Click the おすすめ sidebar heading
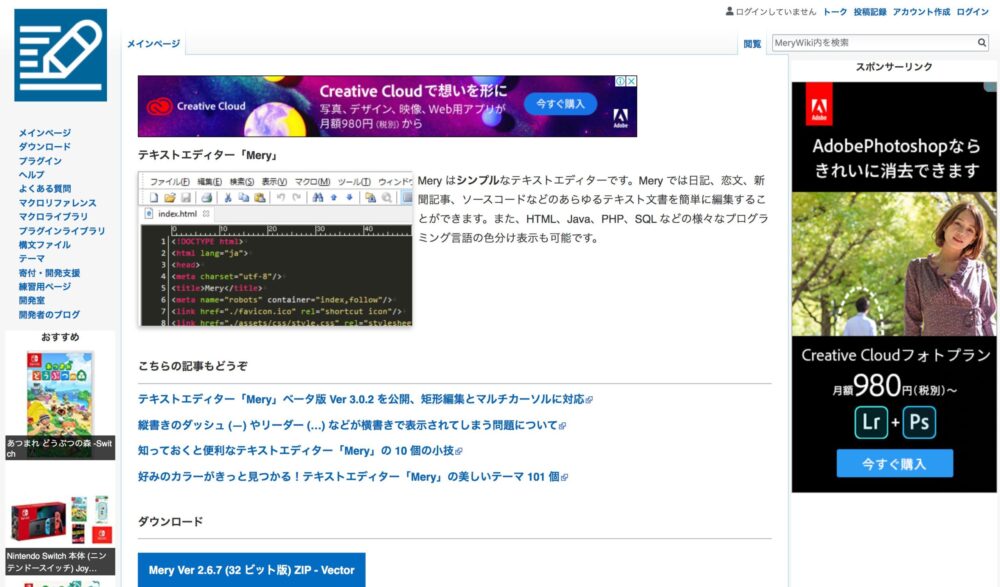Viewport: 1000px width, 587px height. click(60, 337)
